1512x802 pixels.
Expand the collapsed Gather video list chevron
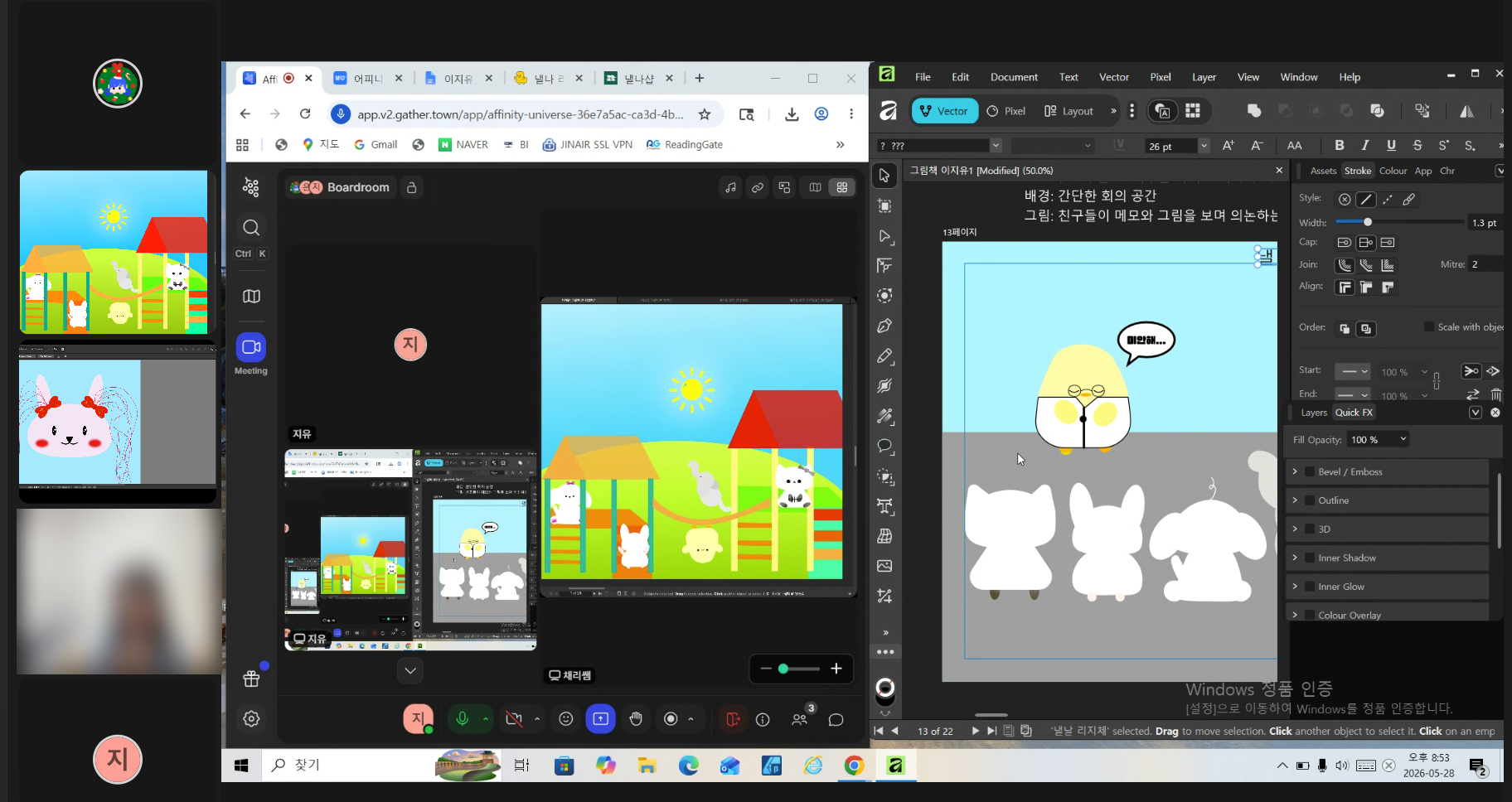pos(410,670)
